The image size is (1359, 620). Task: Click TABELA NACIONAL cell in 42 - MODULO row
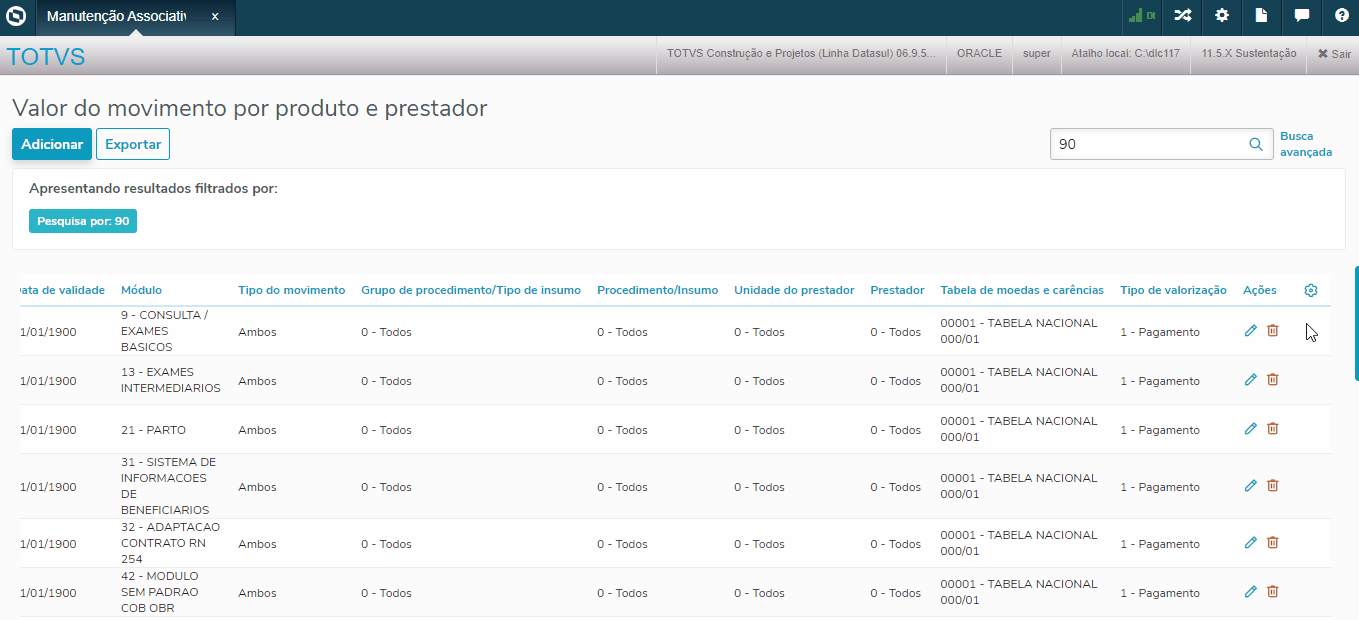pyautogui.click(x=1019, y=592)
